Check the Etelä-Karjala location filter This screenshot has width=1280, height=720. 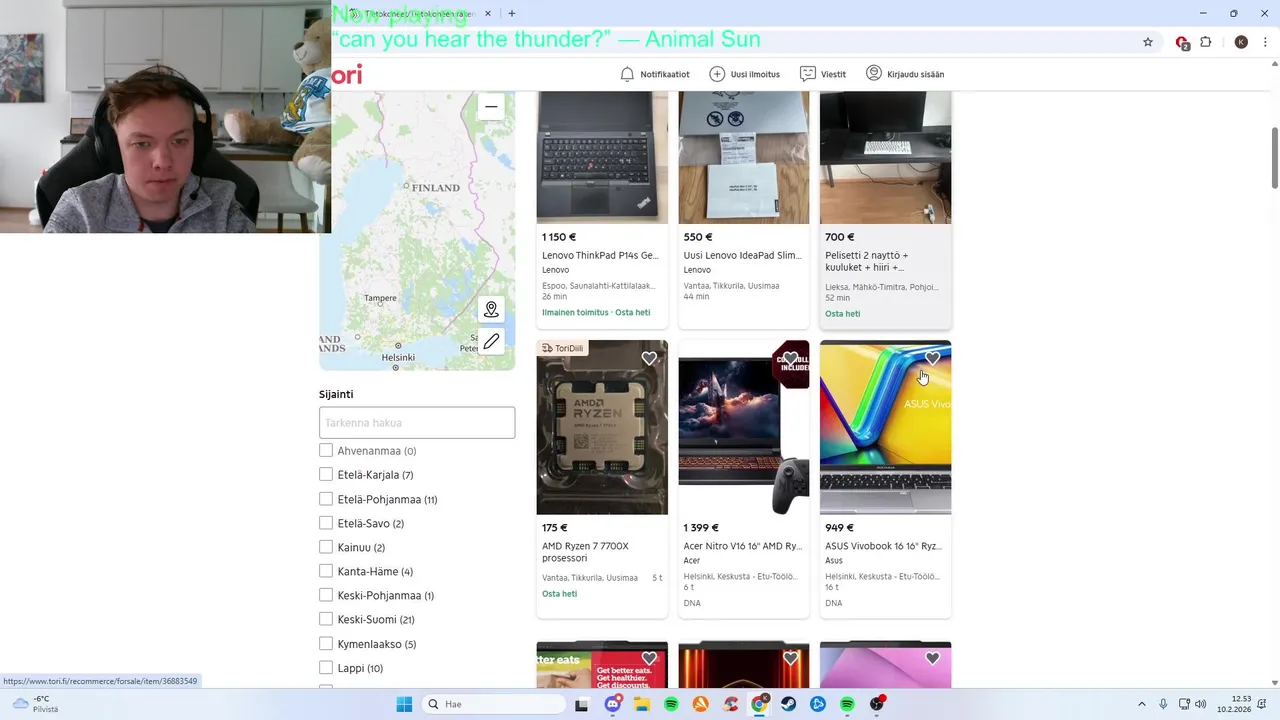click(326, 475)
